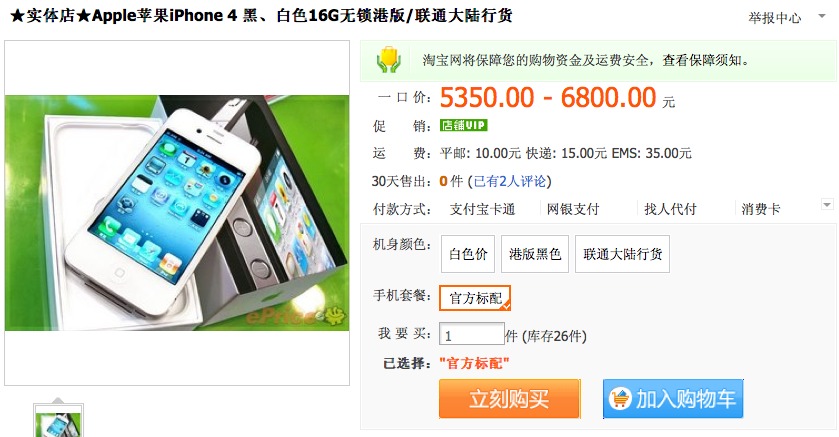839x437 pixels.
Task: Open the dropdown arrow beside 举报中心
Action: pos(821,17)
